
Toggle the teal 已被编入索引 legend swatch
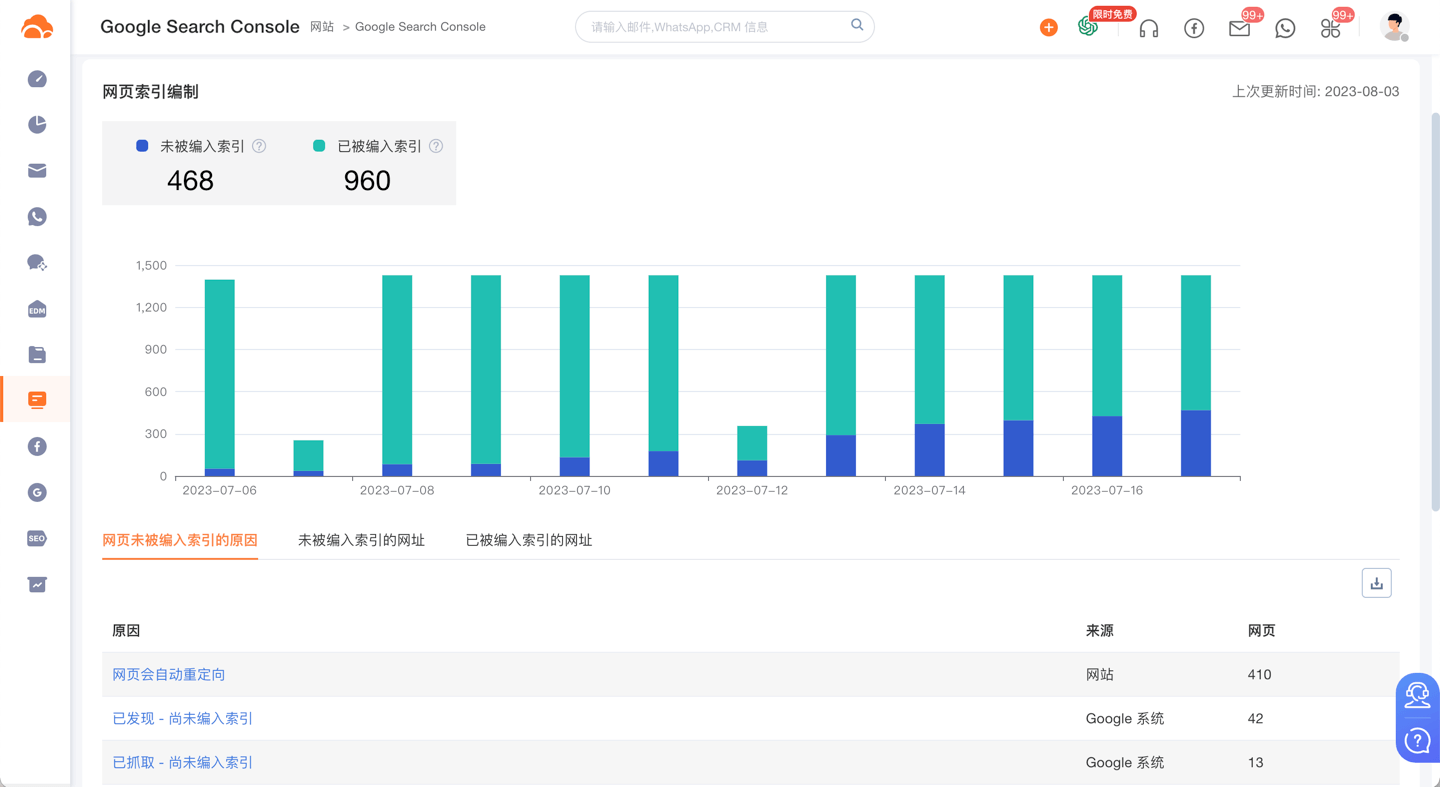(x=319, y=146)
